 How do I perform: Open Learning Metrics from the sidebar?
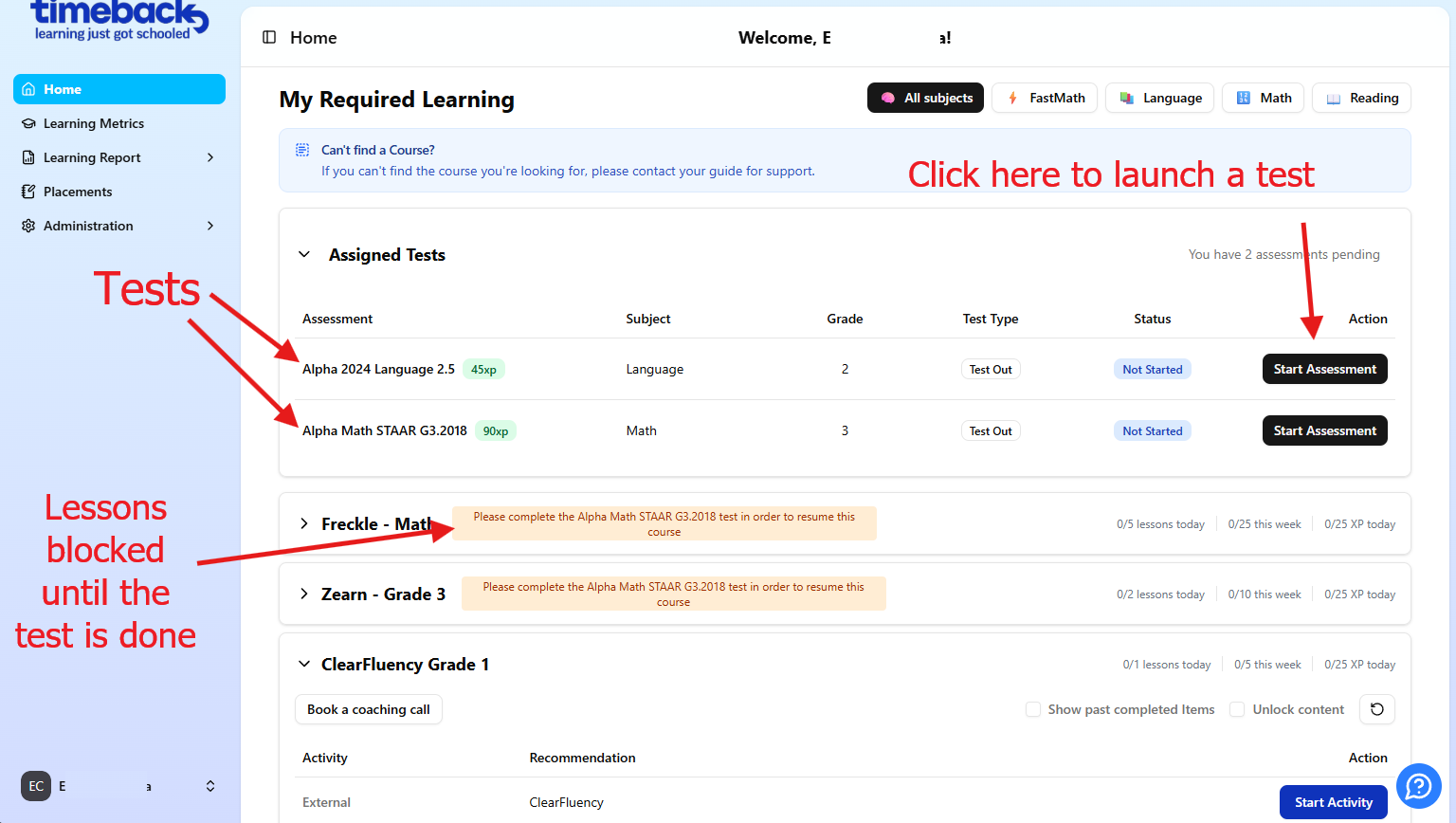point(93,123)
